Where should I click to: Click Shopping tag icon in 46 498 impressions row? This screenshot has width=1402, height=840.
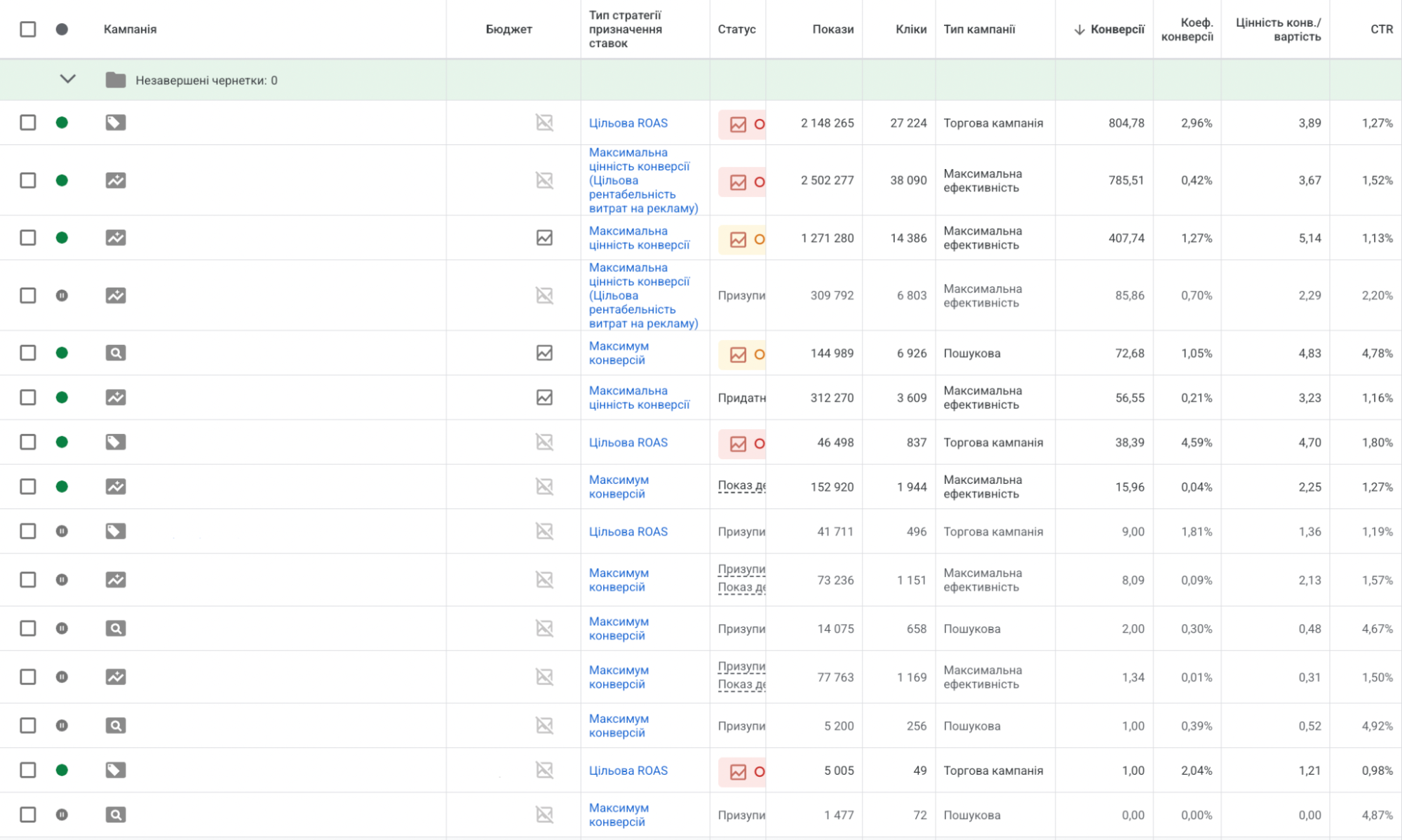(116, 442)
